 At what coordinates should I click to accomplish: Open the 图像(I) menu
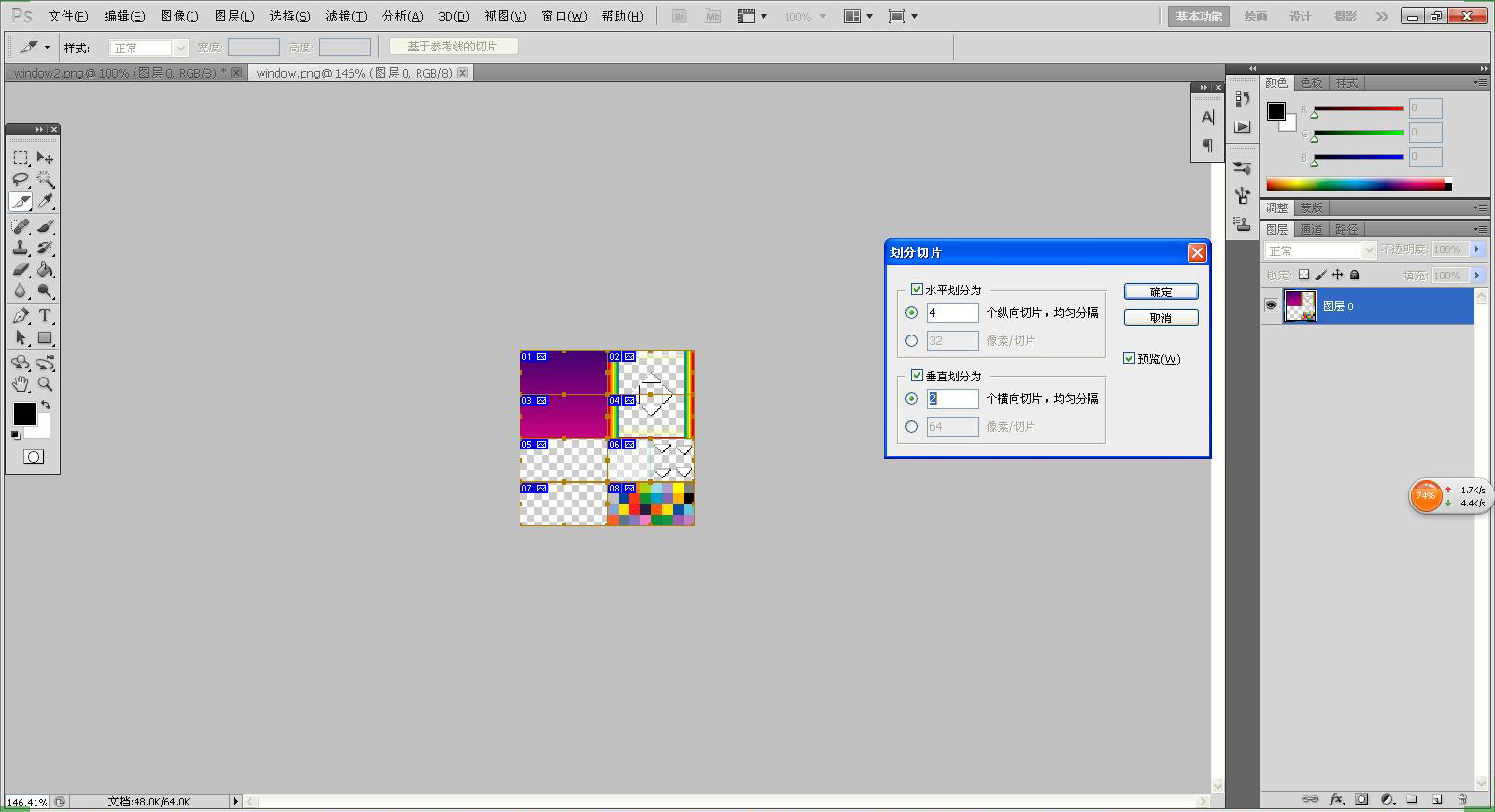179,16
